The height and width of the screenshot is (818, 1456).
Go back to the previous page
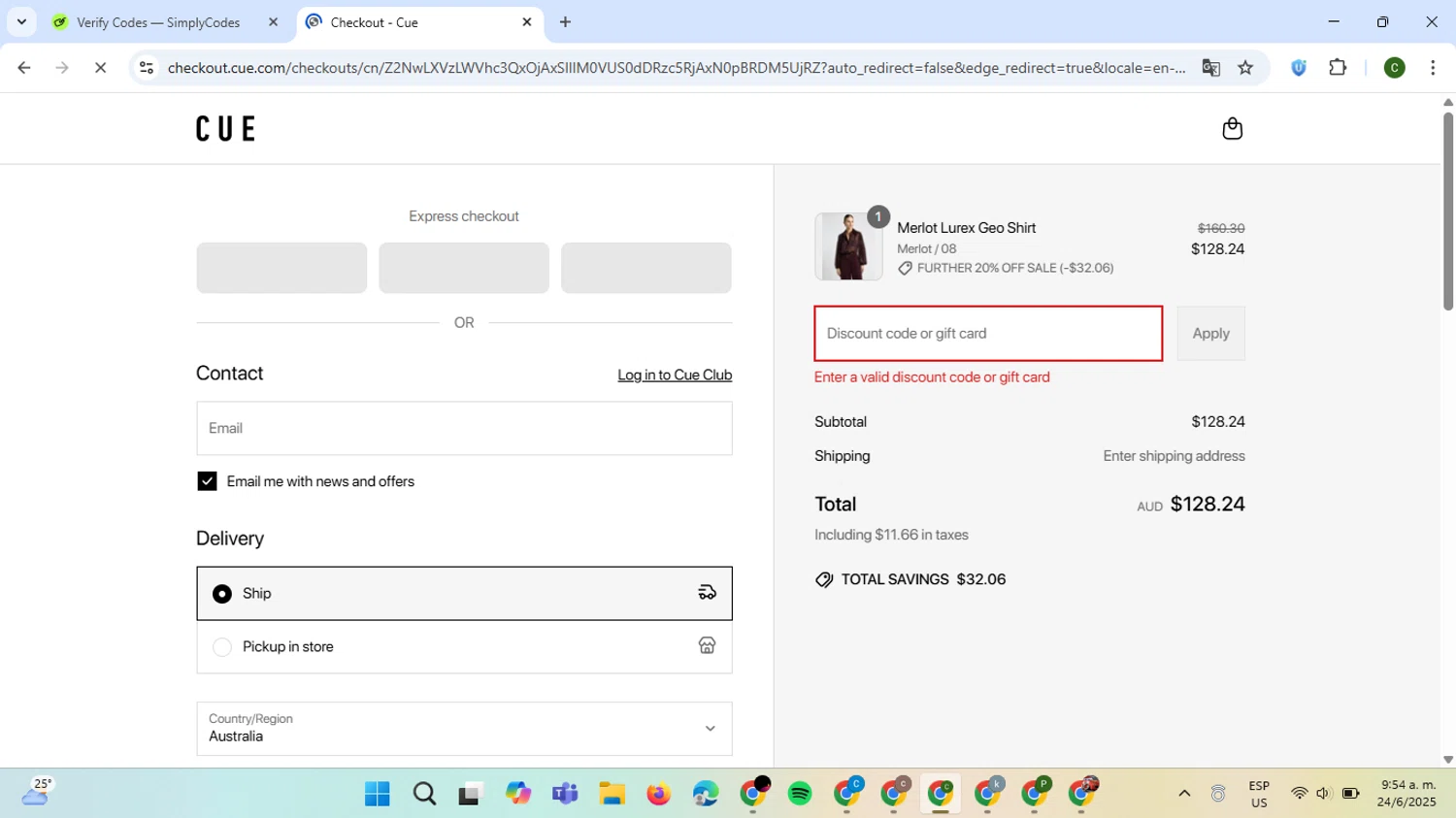click(24, 68)
